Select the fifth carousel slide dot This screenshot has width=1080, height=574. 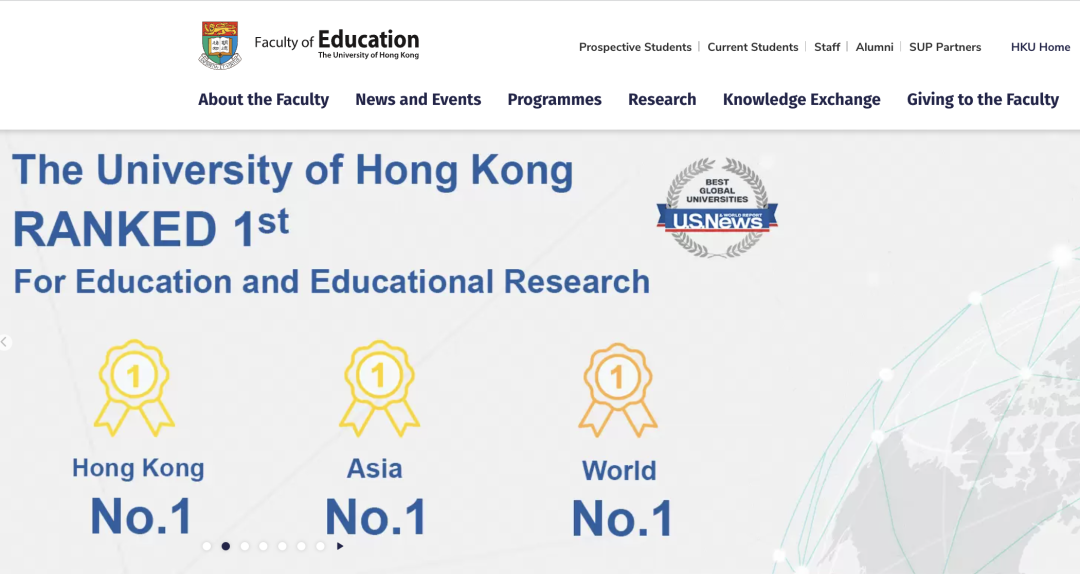click(282, 546)
